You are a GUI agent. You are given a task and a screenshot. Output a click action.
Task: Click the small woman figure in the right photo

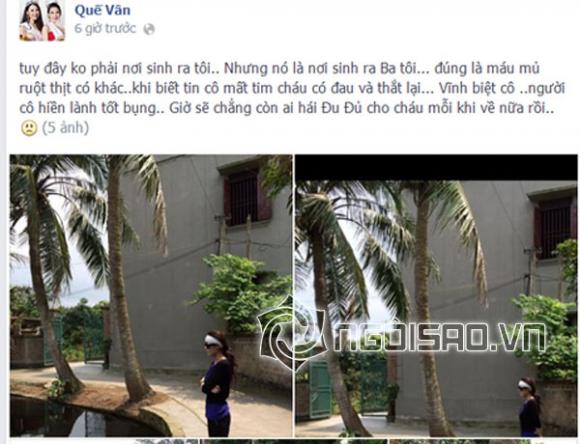529,407
